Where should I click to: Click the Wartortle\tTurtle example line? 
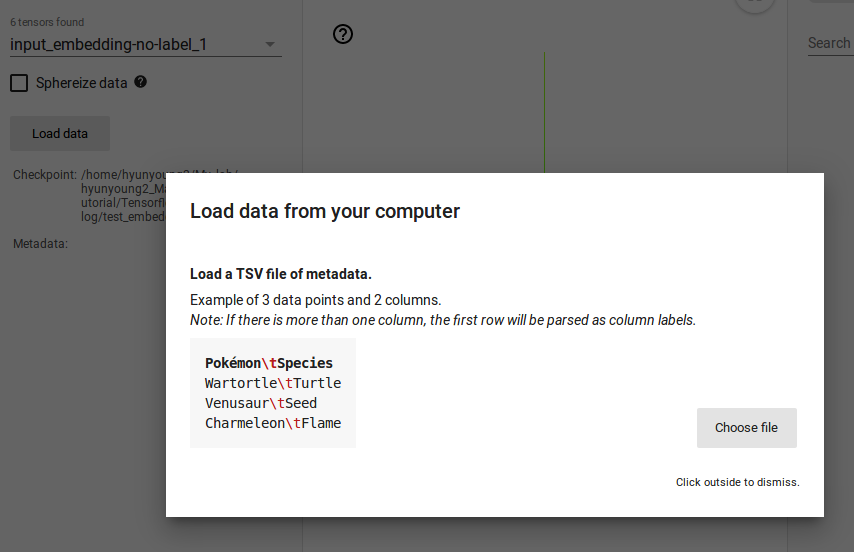(x=273, y=383)
